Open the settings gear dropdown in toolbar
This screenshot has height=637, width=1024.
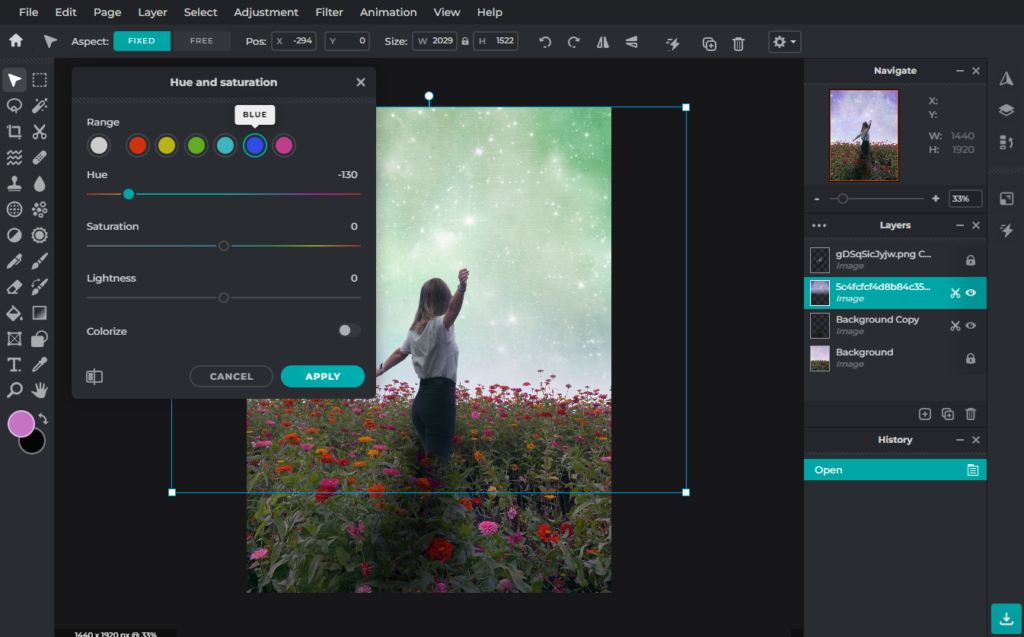click(784, 42)
